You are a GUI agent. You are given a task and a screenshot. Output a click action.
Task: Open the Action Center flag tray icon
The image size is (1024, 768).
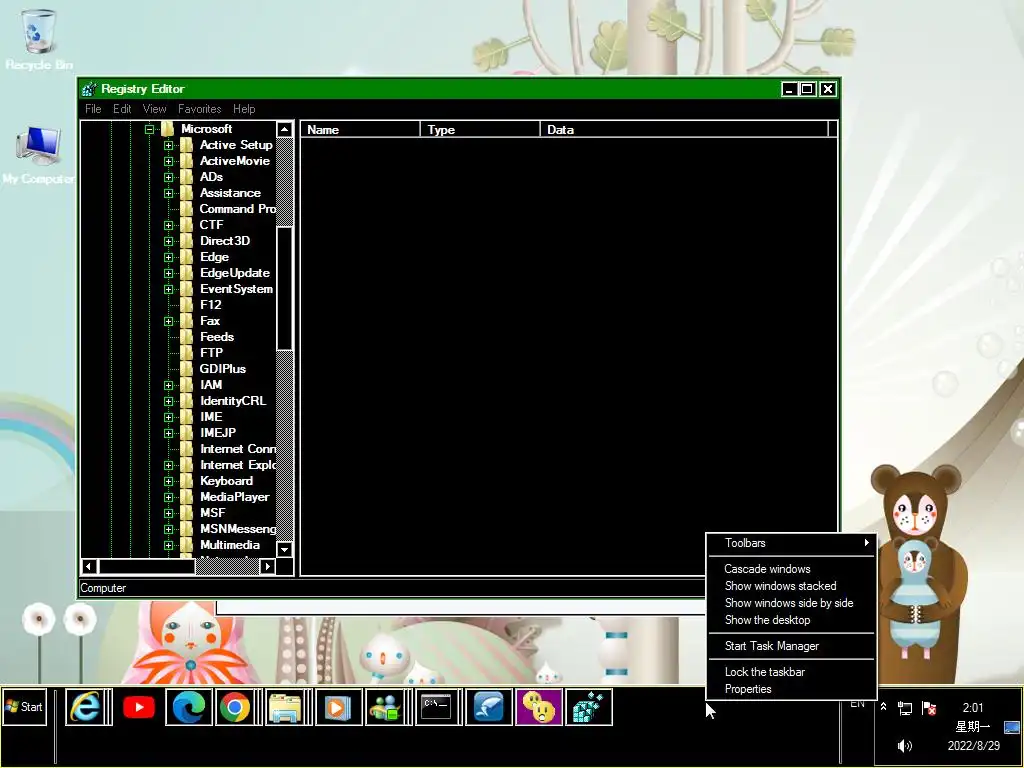tap(929, 708)
